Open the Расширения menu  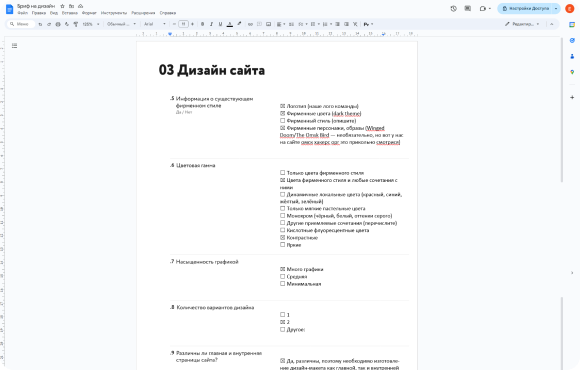click(x=144, y=13)
